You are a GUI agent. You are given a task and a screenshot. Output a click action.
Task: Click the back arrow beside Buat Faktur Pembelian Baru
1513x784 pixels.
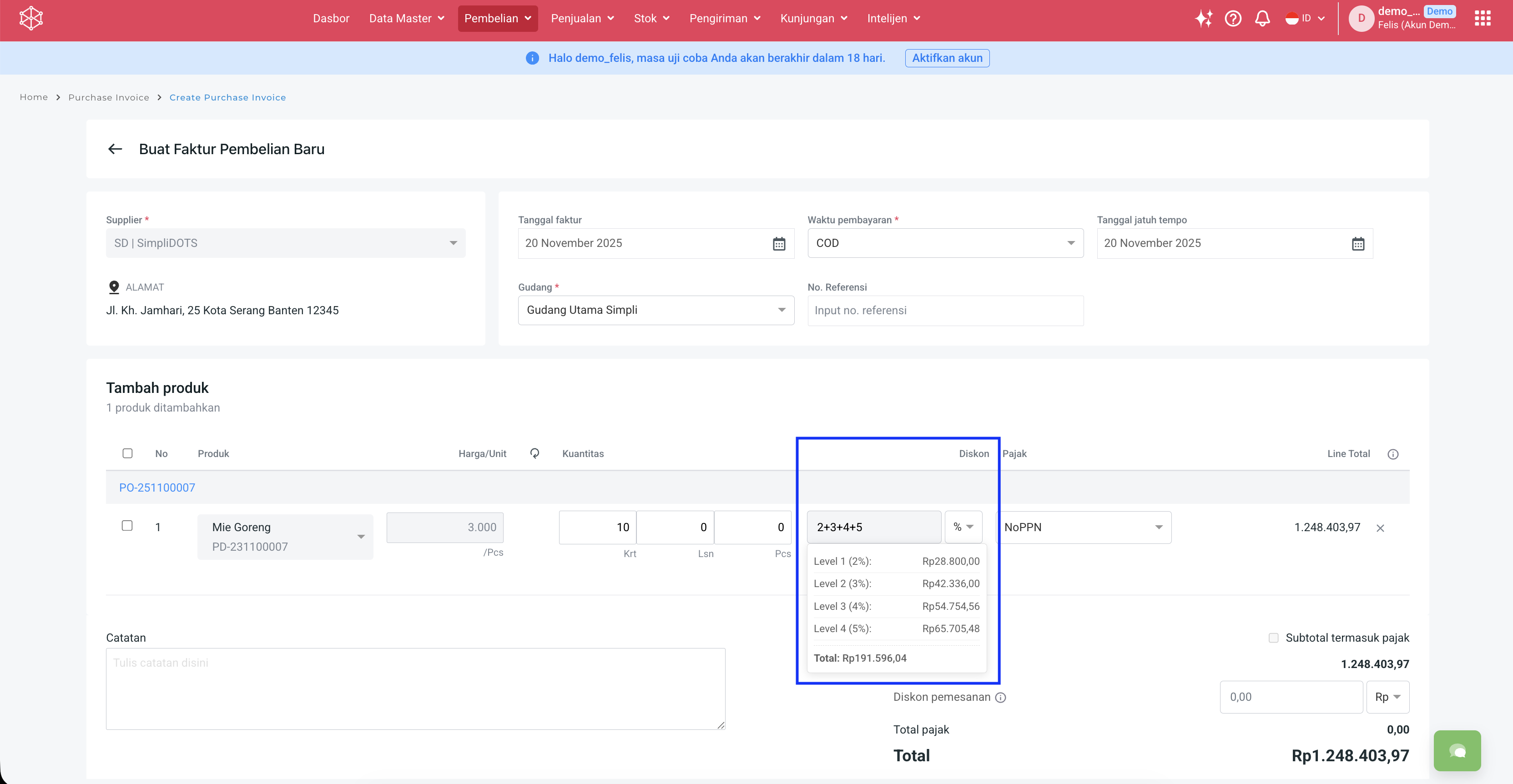(115, 149)
